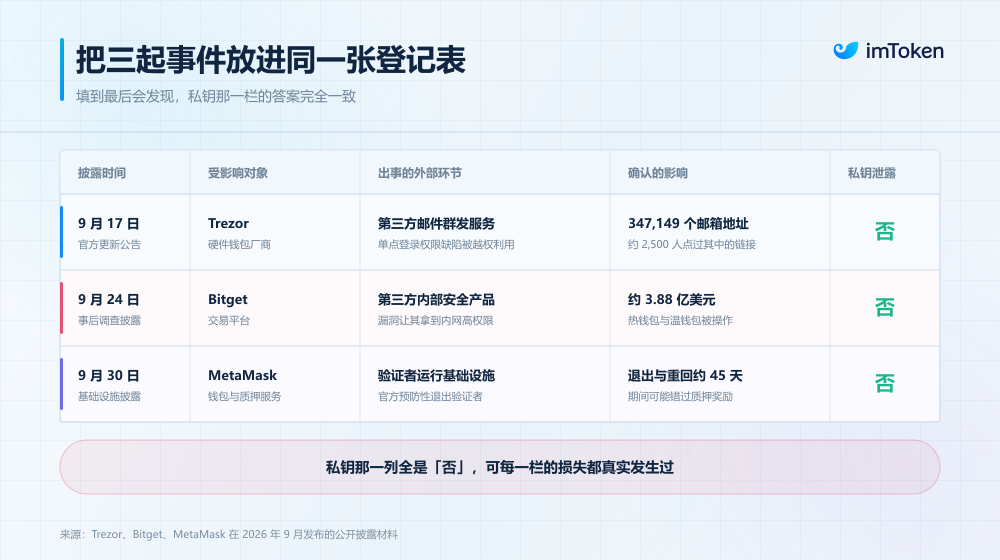Click the text 验证者运行基础设施

tap(436, 376)
